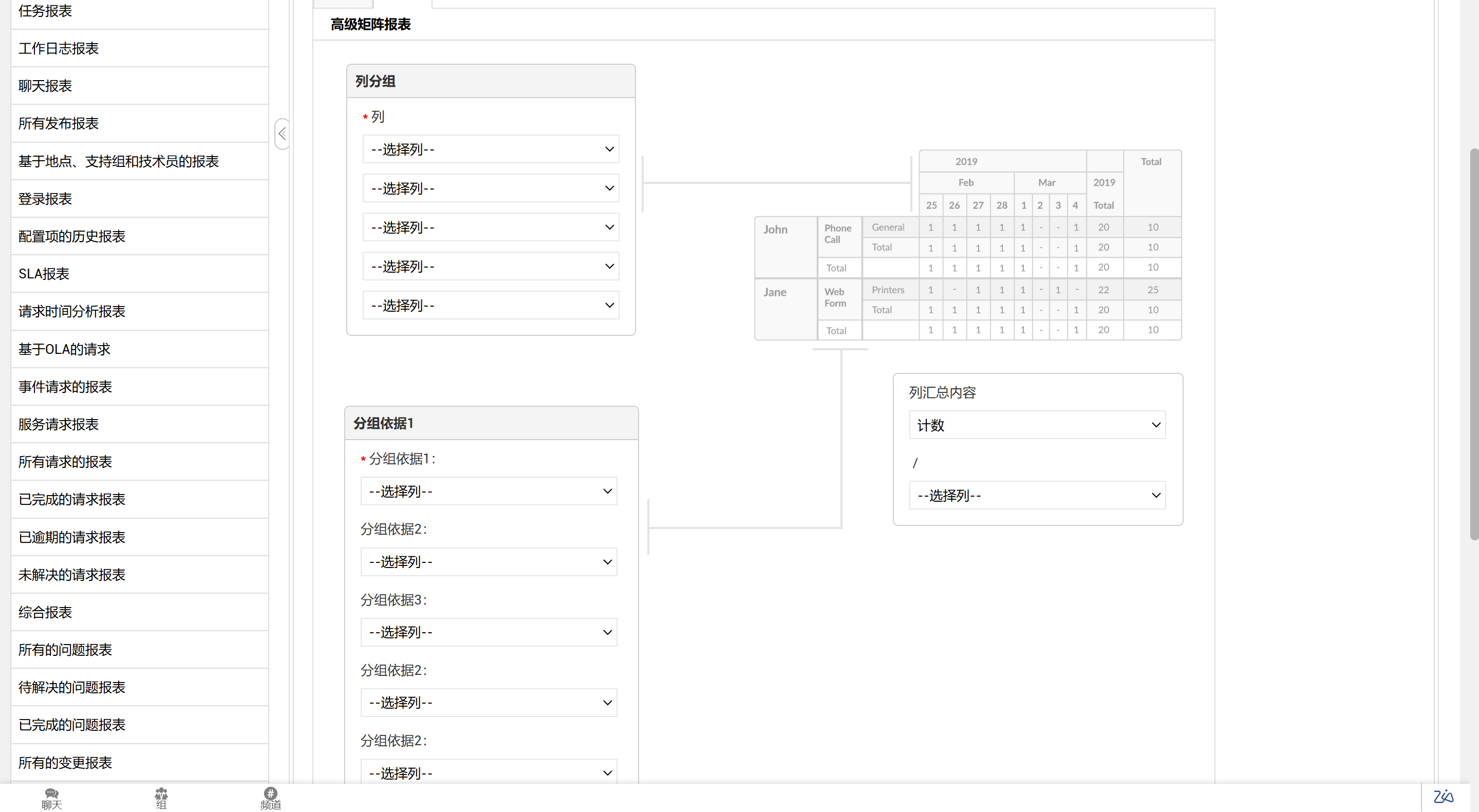Open the required 分组依据1 dropdown
This screenshot has width=1479, height=812.
pos(489,491)
